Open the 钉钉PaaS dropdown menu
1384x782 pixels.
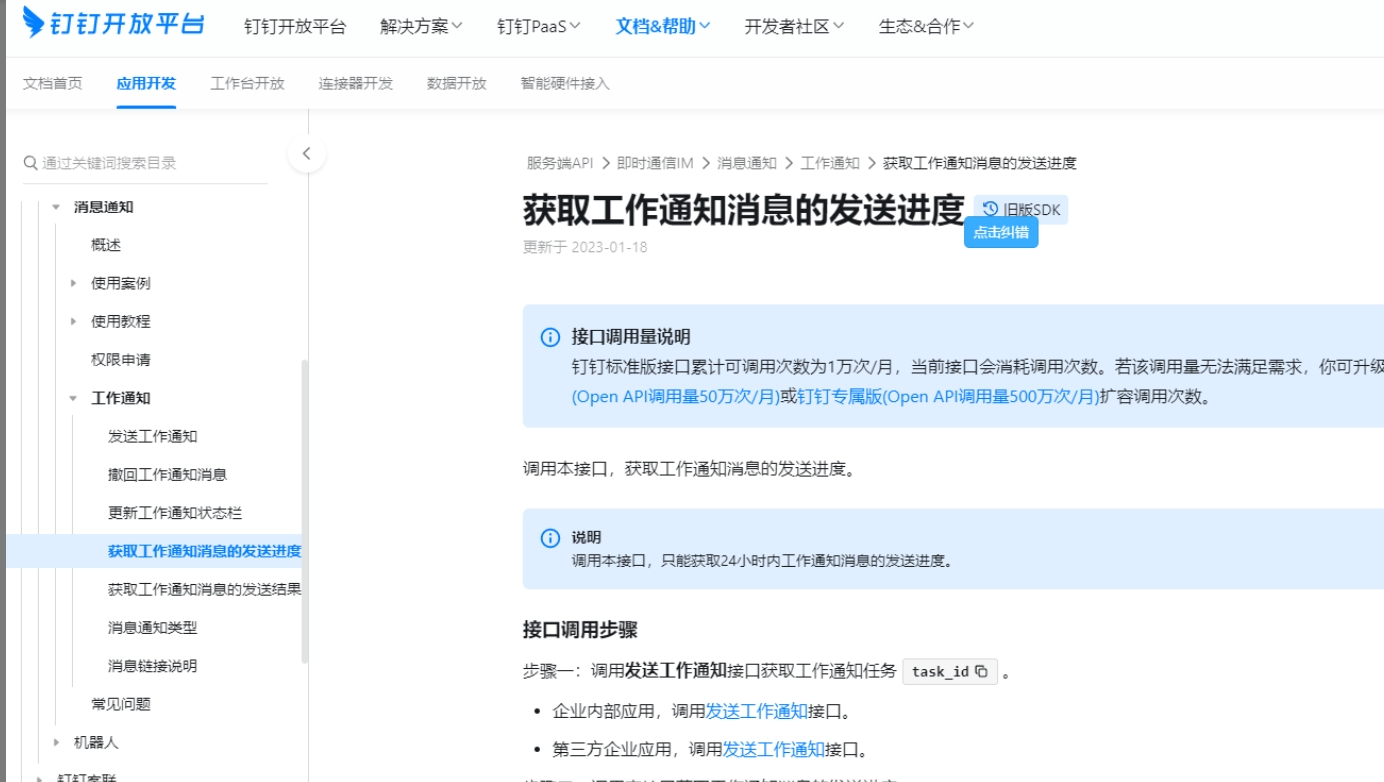point(539,27)
